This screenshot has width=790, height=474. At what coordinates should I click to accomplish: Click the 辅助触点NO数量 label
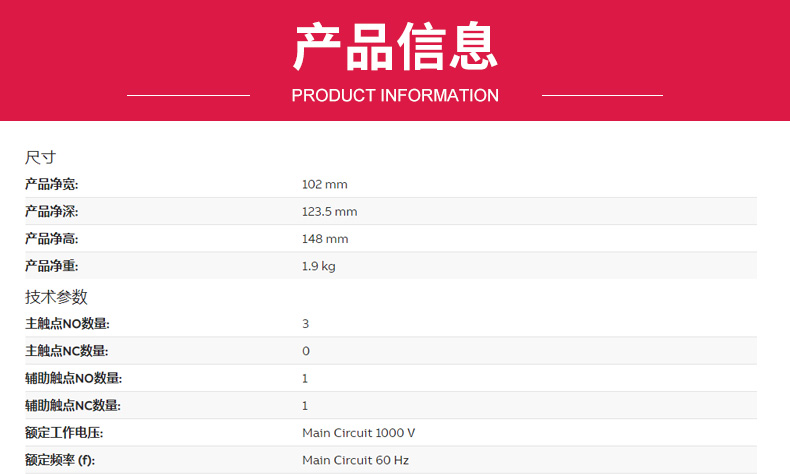tap(73, 378)
